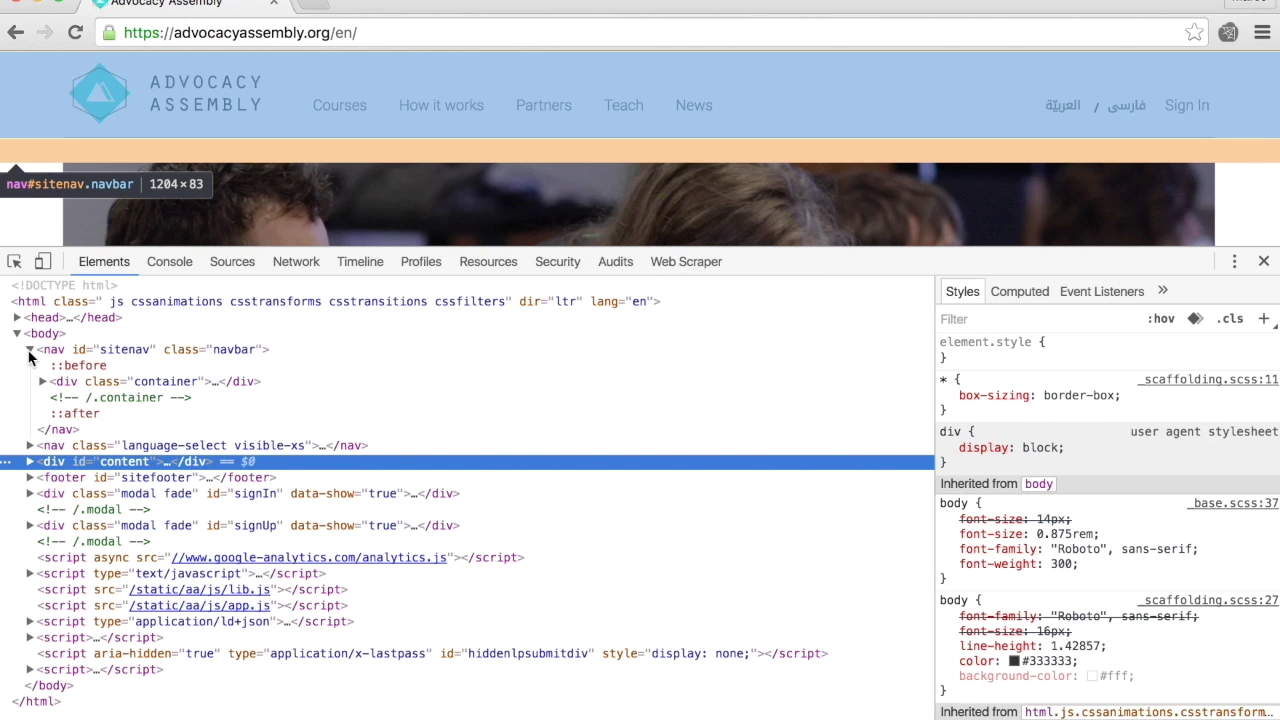
Task: Toggle the .cls element classes button
Action: point(1230,319)
